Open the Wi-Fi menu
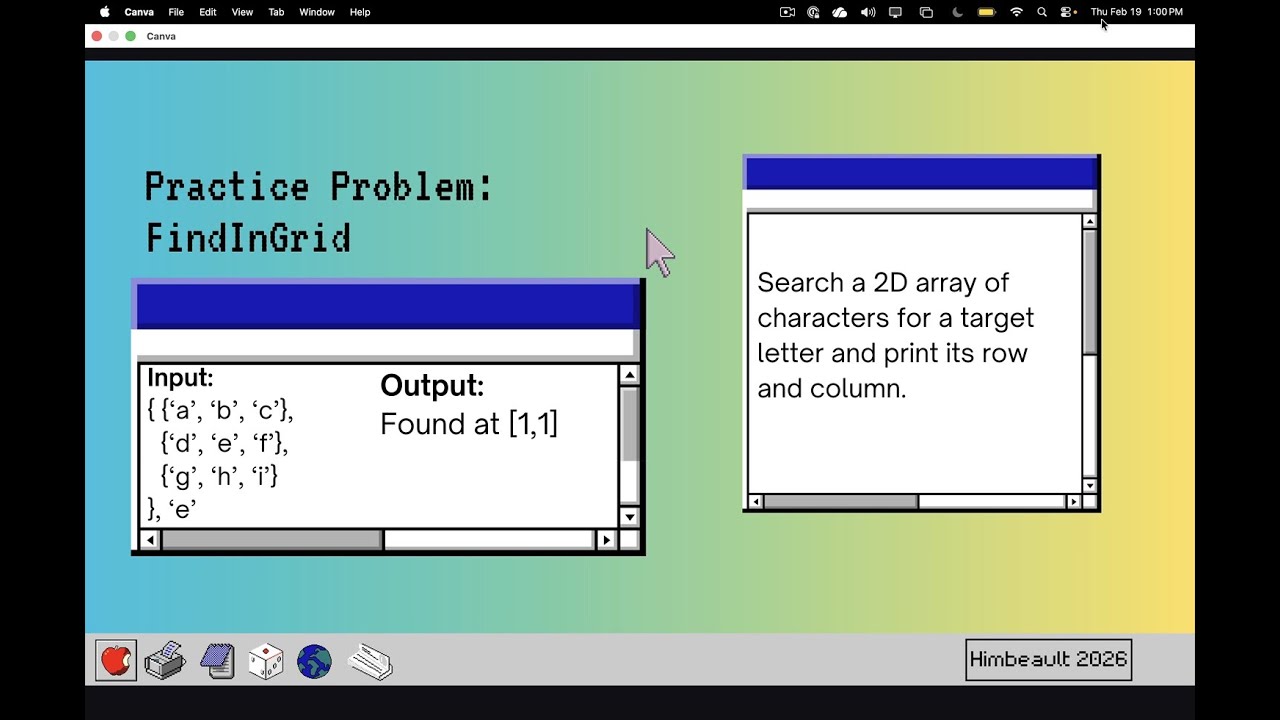Image resolution: width=1280 pixels, height=720 pixels. pos(1017,12)
